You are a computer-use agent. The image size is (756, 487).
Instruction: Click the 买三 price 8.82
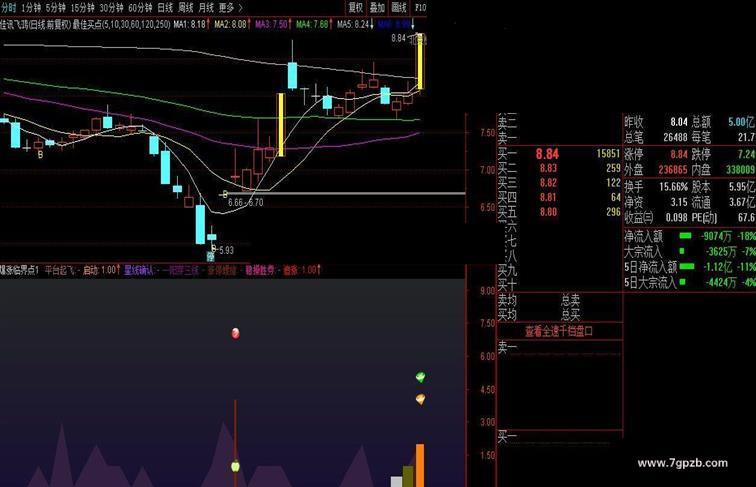(x=548, y=183)
